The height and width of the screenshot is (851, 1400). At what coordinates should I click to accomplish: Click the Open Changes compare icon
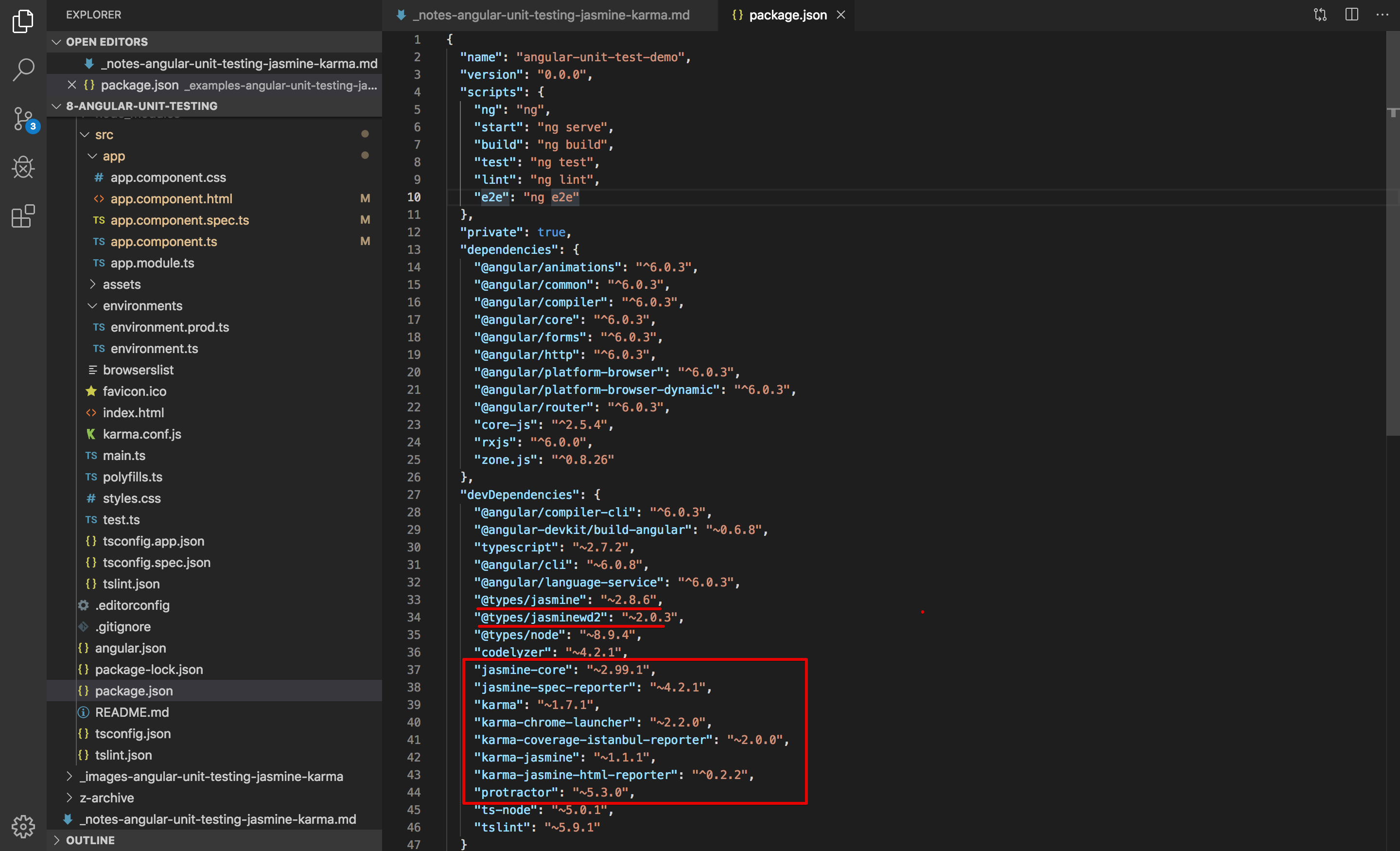pyautogui.click(x=1320, y=15)
